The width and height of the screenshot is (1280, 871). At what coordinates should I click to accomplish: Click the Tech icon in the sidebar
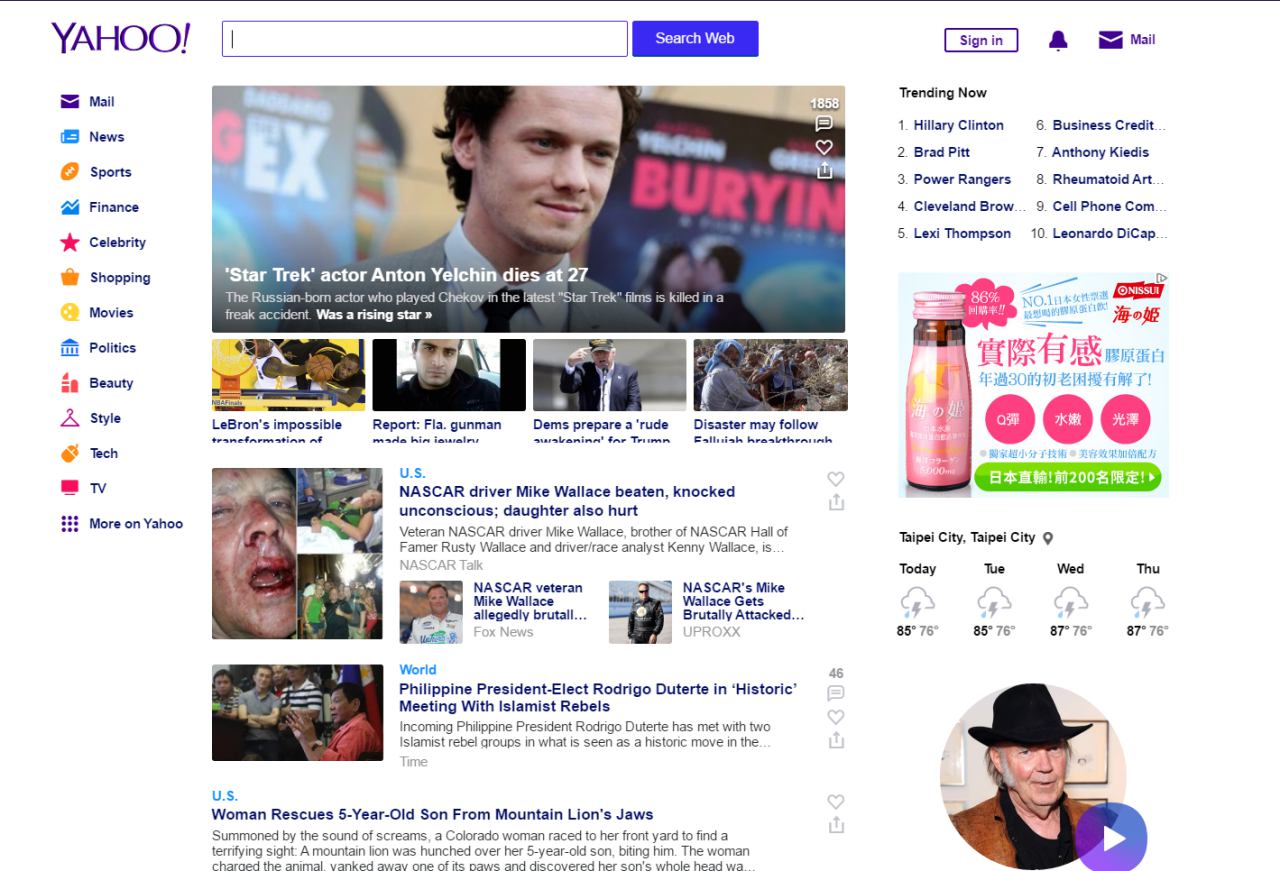pyautogui.click(x=70, y=453)
